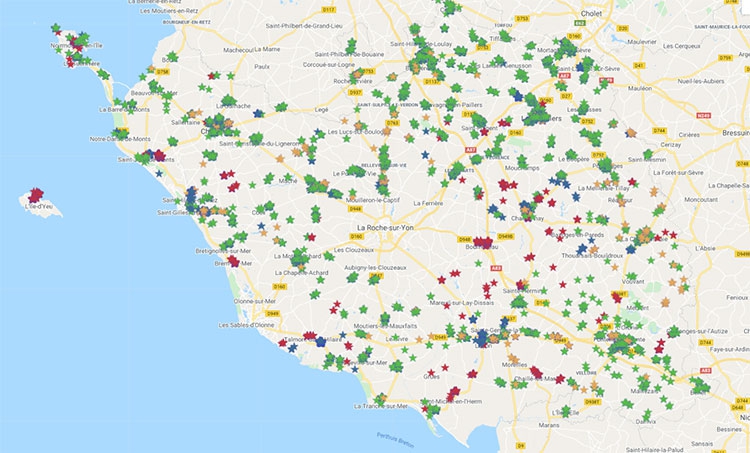
Task: Click the Notre-Dame-de-Monts label
Action: pos(120,139)
